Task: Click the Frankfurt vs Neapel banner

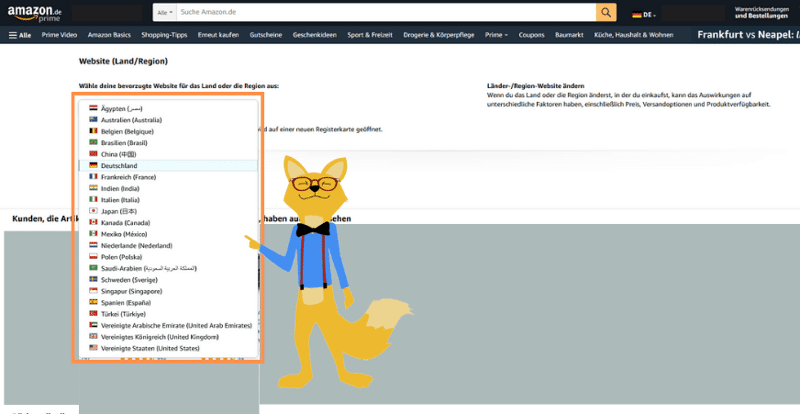Action: (x=747, y=35)
